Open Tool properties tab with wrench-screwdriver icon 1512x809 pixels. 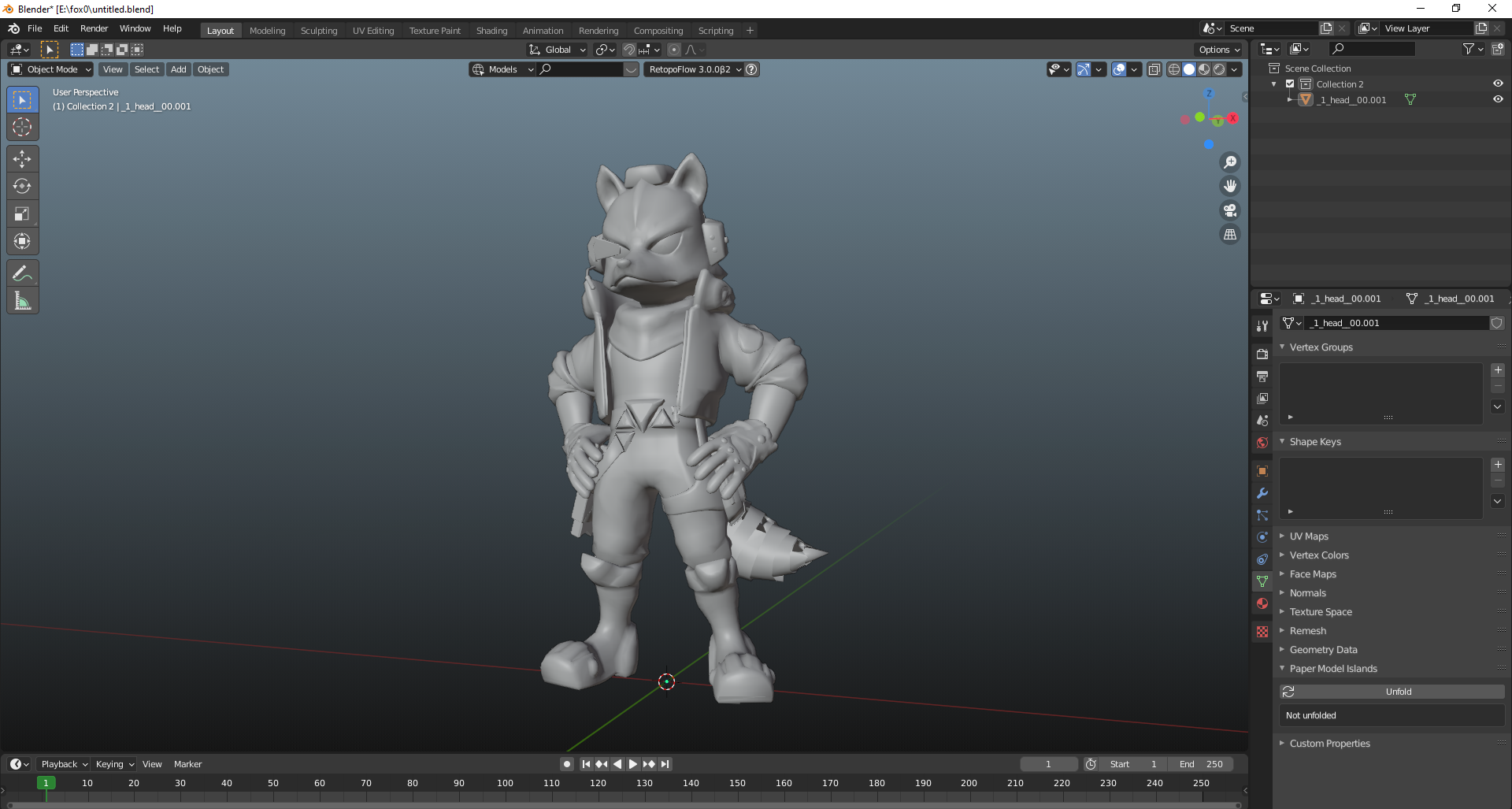[x=1262, y=326]
